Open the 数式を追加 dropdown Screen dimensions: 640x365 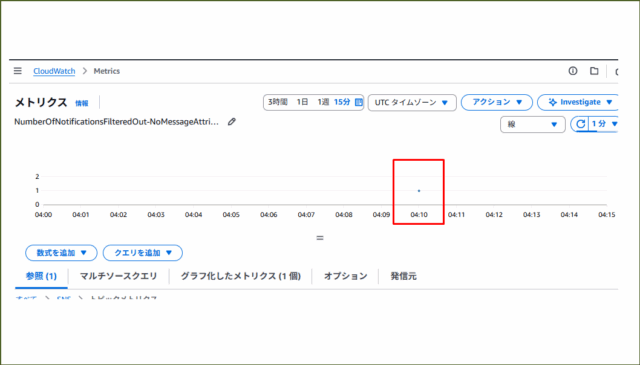pos(61,253)
